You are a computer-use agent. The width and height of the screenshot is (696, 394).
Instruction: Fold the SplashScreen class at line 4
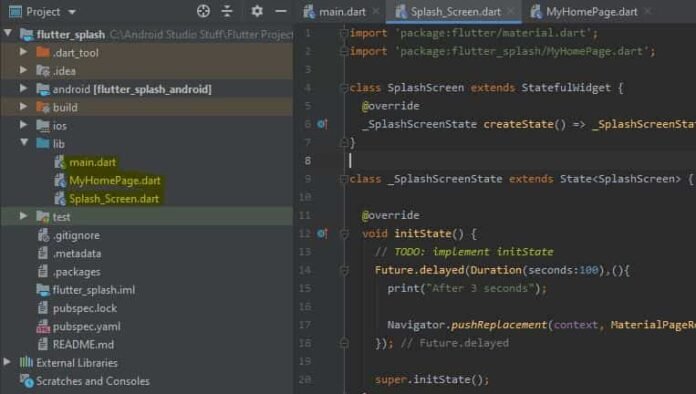click(x=344, y=88)
